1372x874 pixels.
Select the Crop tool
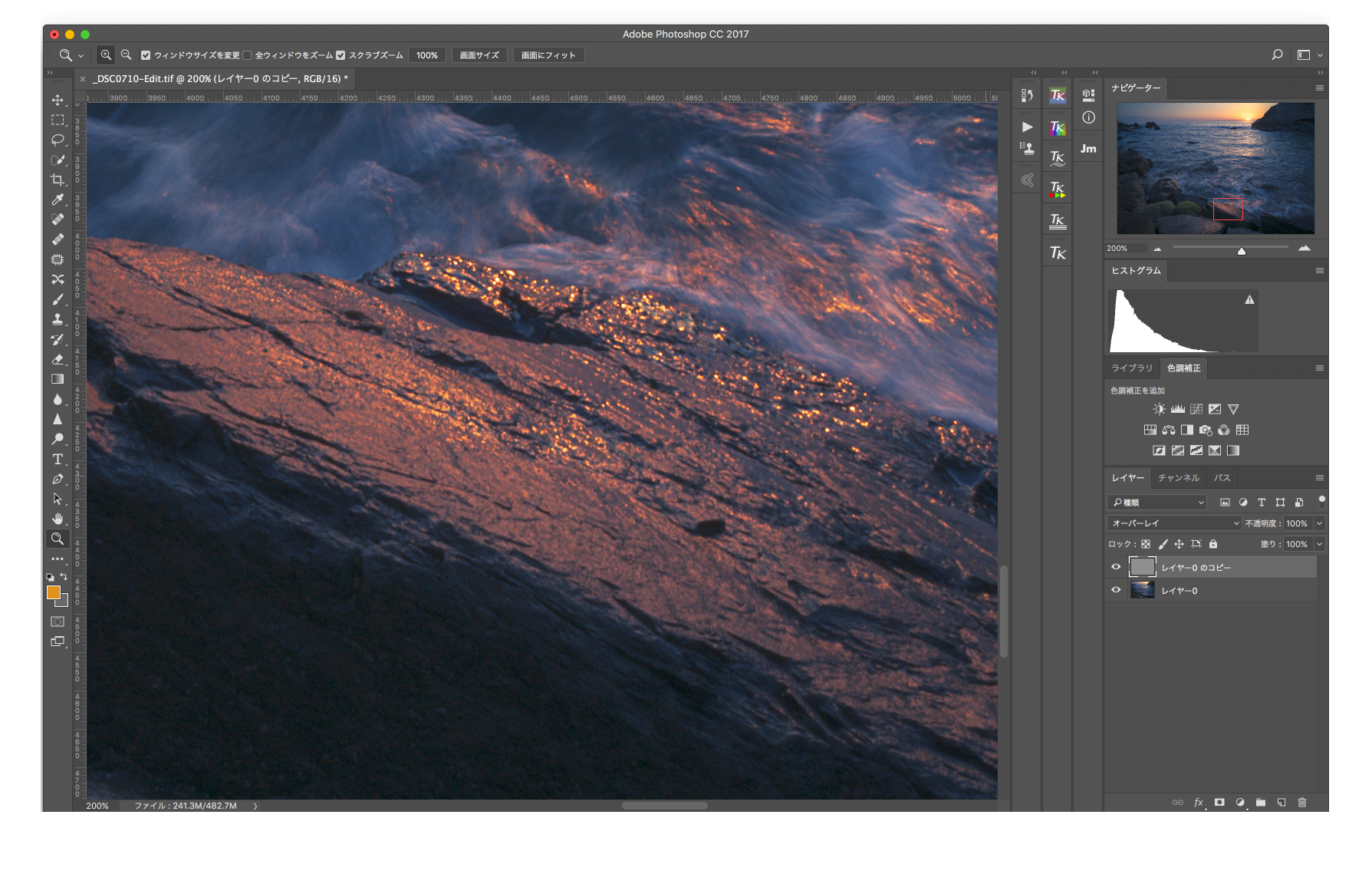(58, 180)
